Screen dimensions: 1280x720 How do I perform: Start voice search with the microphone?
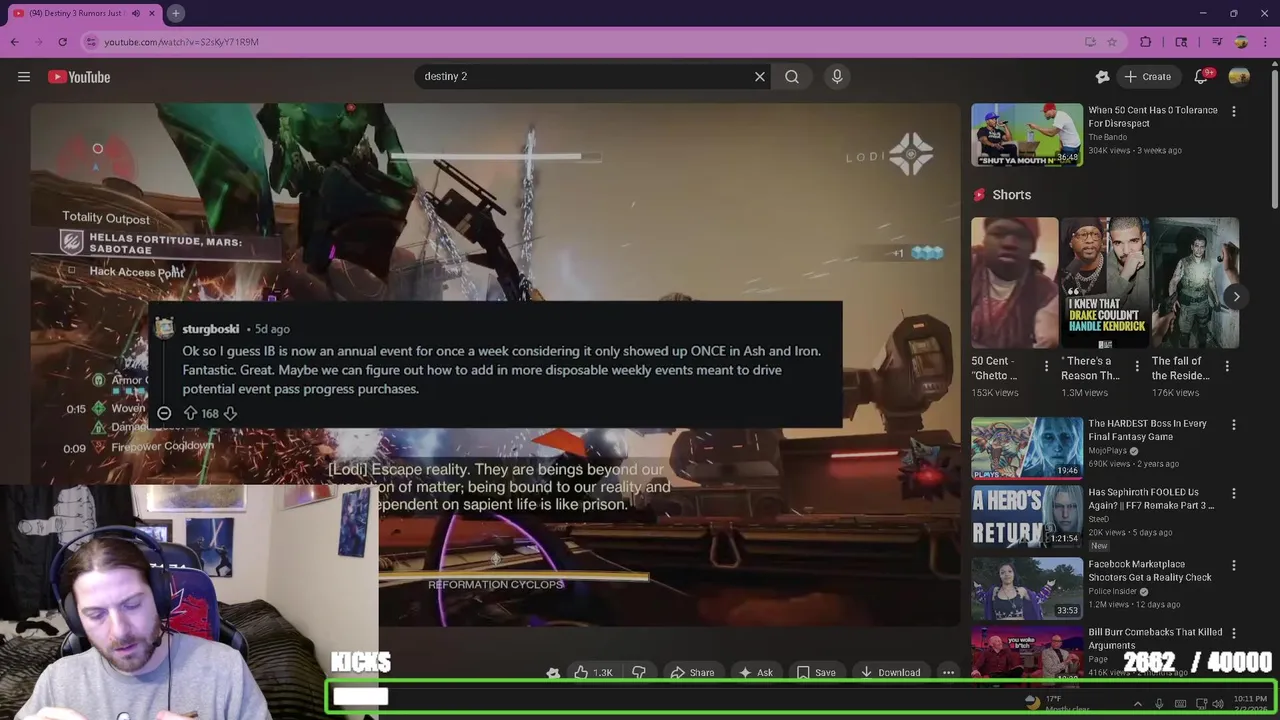[x=837, y=76]
